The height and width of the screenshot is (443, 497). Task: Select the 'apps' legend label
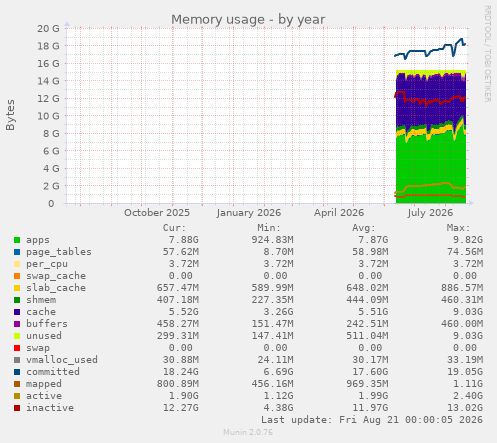tap(38, 240)
